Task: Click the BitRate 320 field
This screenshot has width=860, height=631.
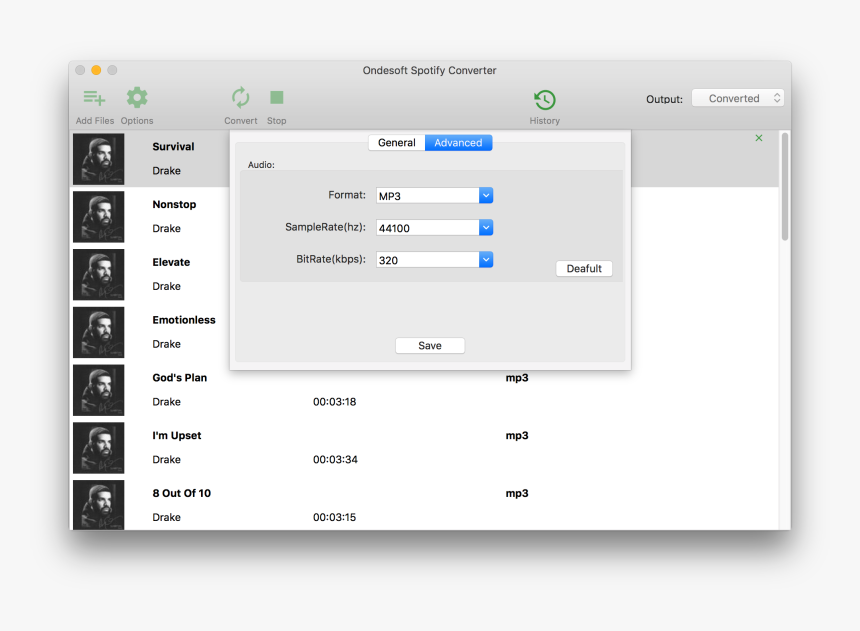Action: pos(428,260)
